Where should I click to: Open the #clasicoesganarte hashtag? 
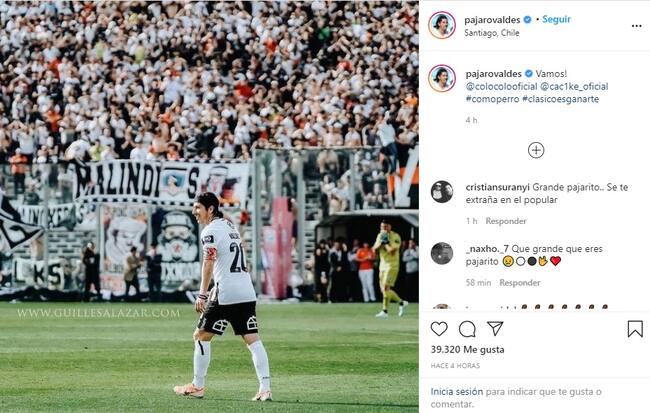tap(560, 99)
